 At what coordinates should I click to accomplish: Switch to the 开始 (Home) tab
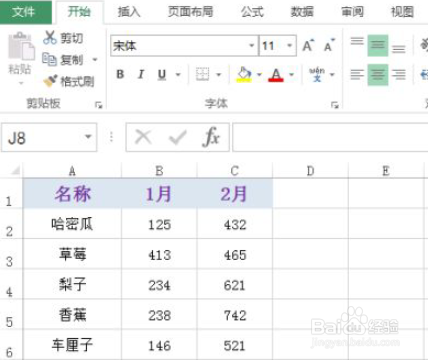[79, 12]
